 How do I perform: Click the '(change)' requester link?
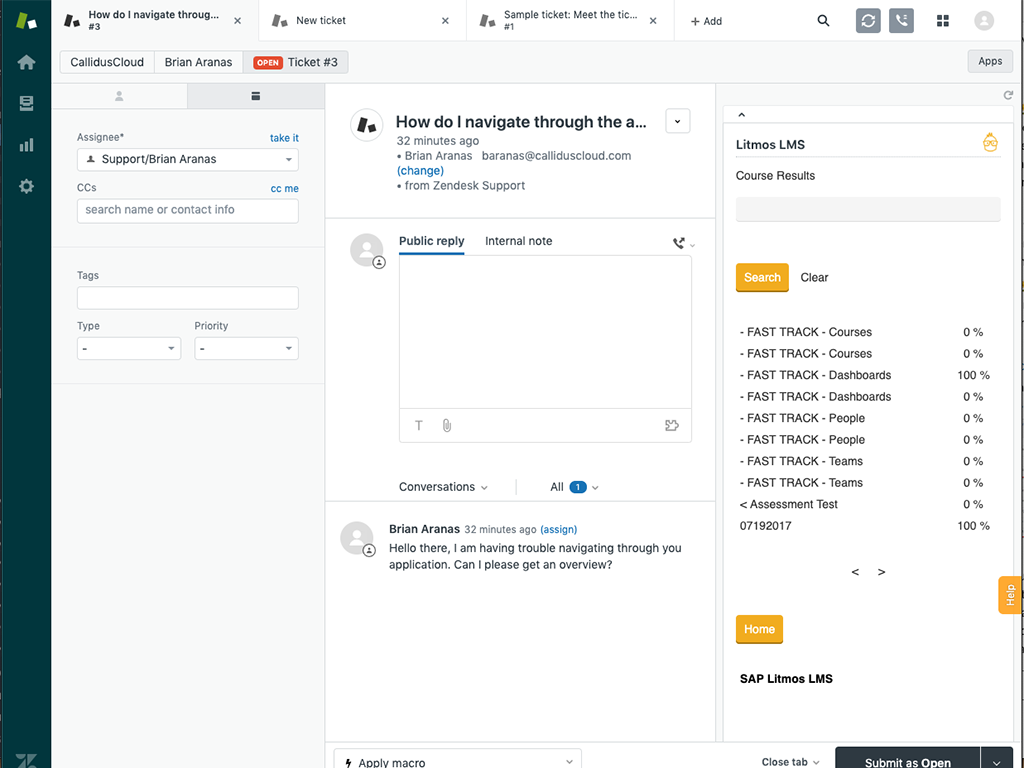(421, 170)
